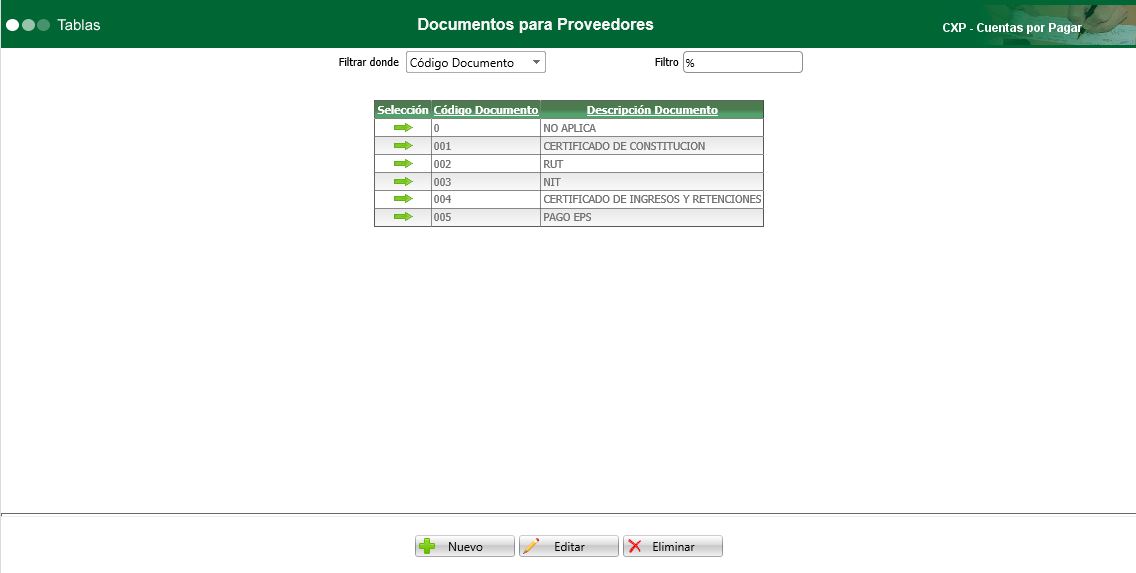Sort by Código Documento column header
Viewport: 1136px width, 573px height.
click(485, 110)
